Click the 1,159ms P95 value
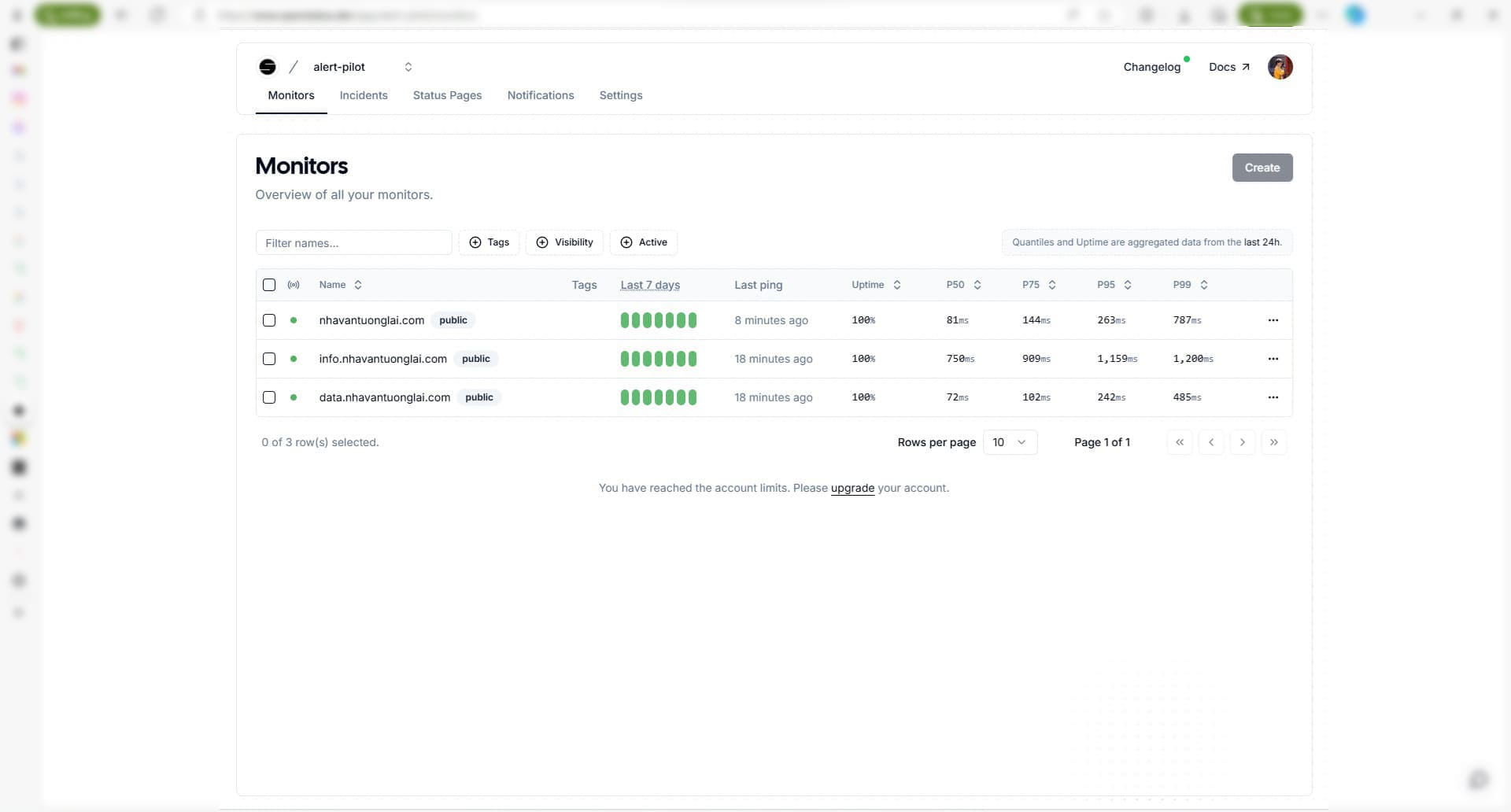This screenshot has height=812, width=1511. click(1118, 359)
